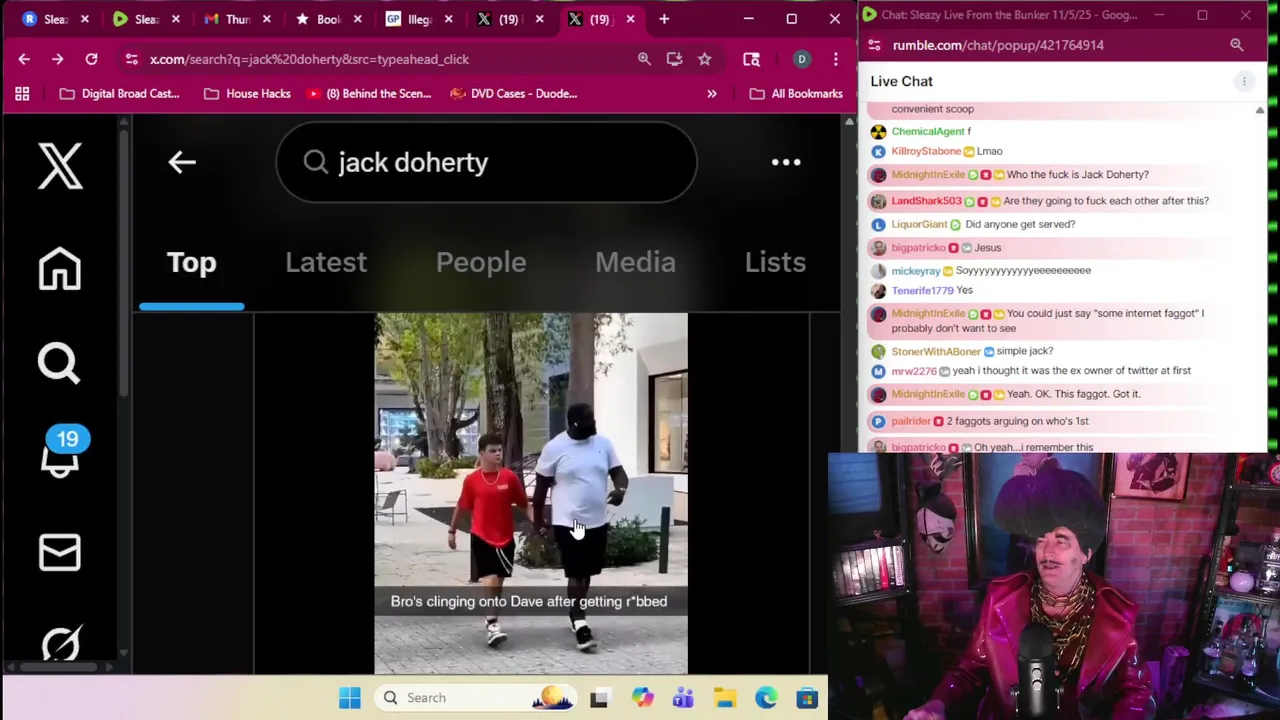The height and width of the screenshot is (720, 1280).
Task: Open the X logo home link
Action: pos(60,165)
